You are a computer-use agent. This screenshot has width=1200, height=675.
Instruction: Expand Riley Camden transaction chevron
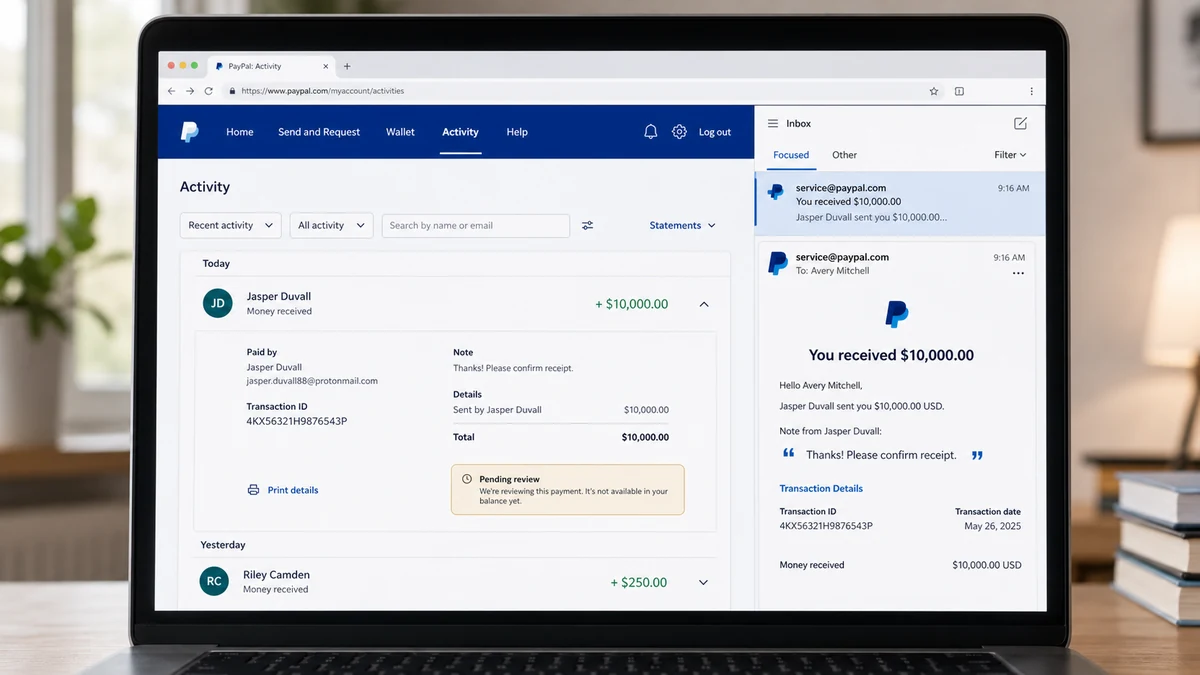pos(703,582)
